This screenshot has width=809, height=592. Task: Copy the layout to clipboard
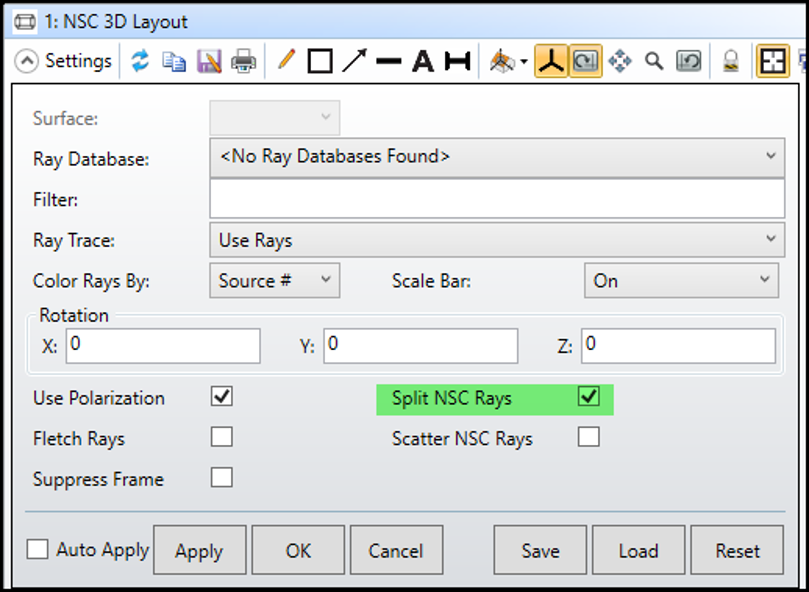[172, 60]
